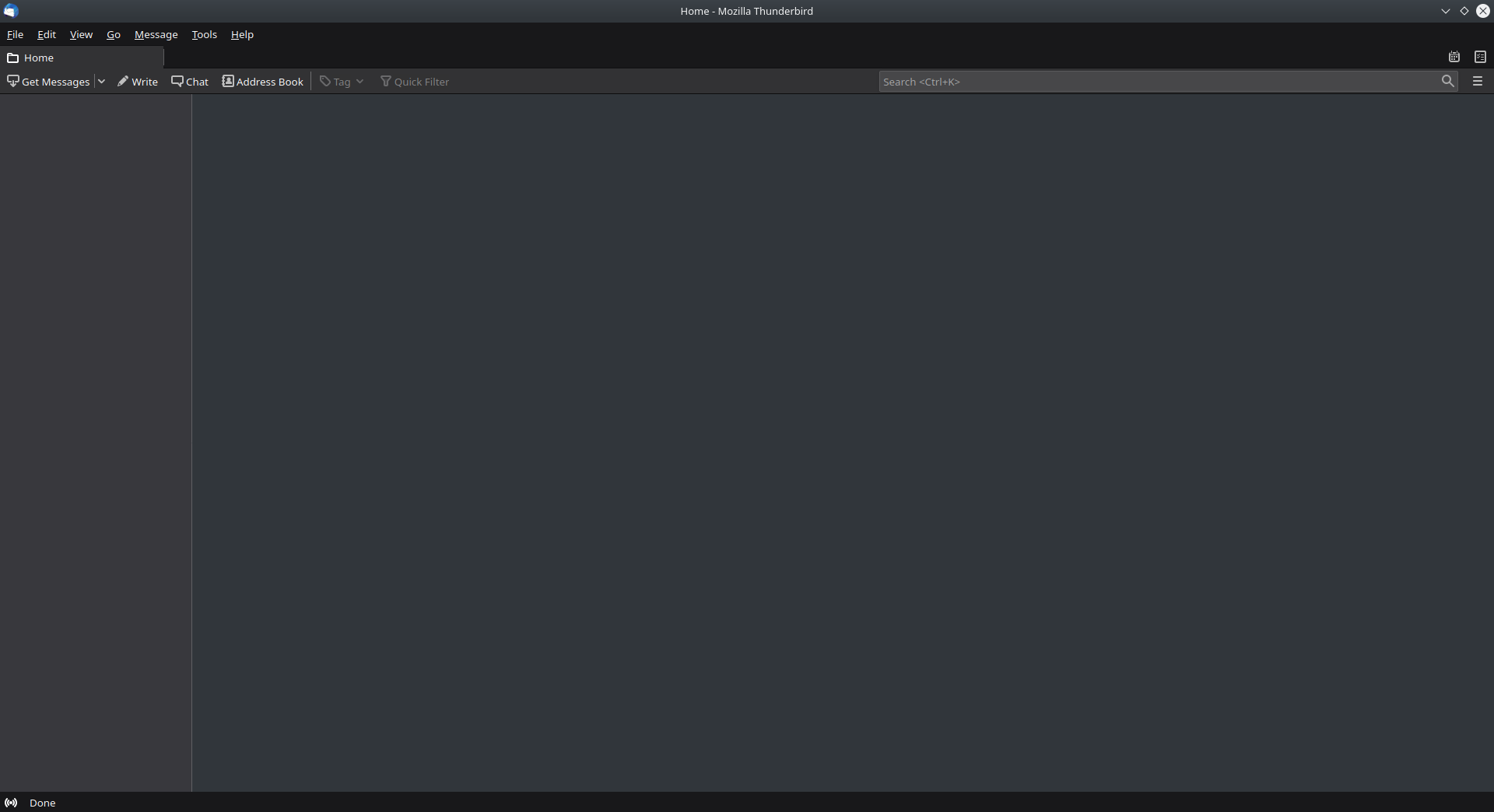Select the Home tab
1494x812 pixels.
tap(82, 58)
